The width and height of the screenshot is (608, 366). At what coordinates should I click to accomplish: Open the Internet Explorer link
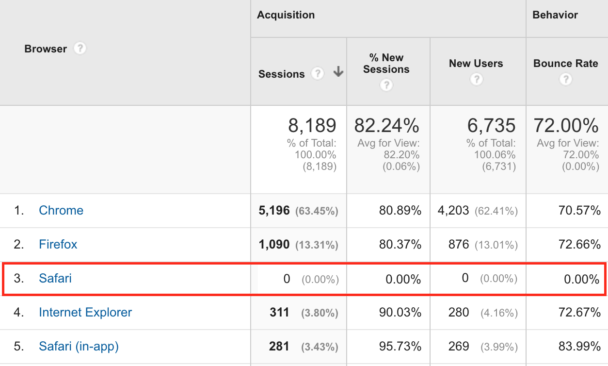85,312
